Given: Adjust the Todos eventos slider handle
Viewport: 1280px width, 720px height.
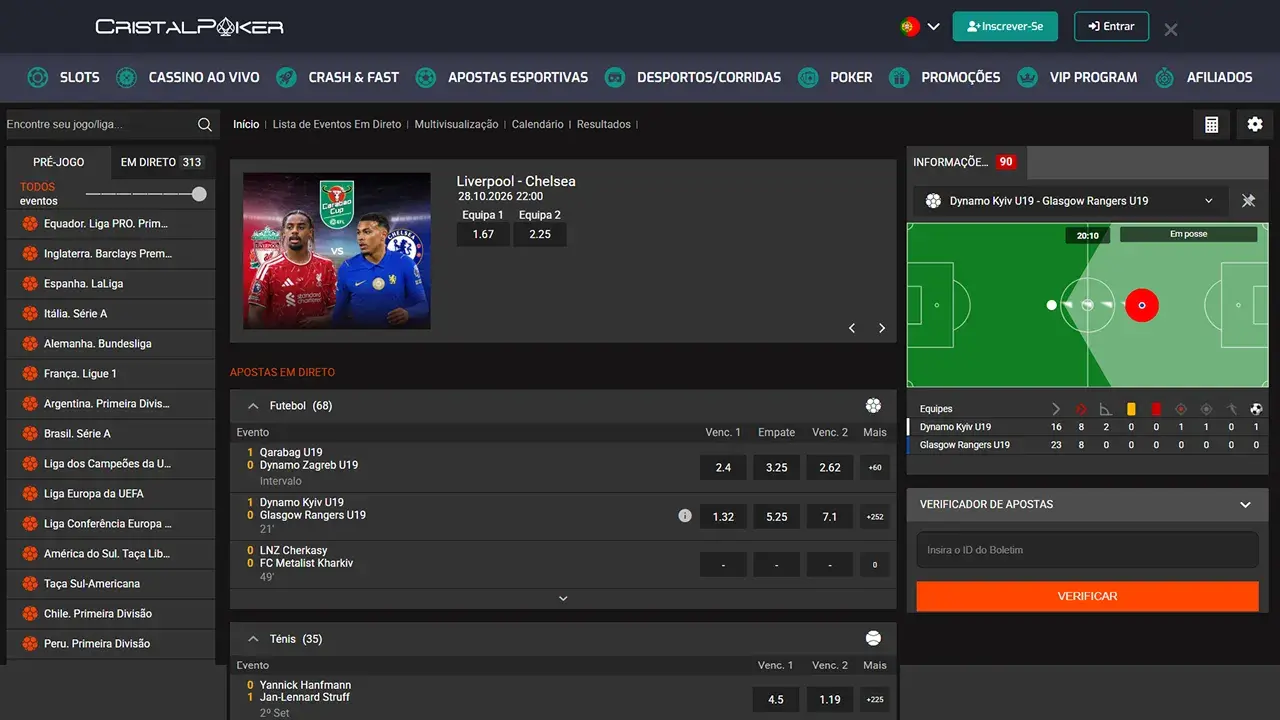Looking at the screenshot, I should 199,194.
